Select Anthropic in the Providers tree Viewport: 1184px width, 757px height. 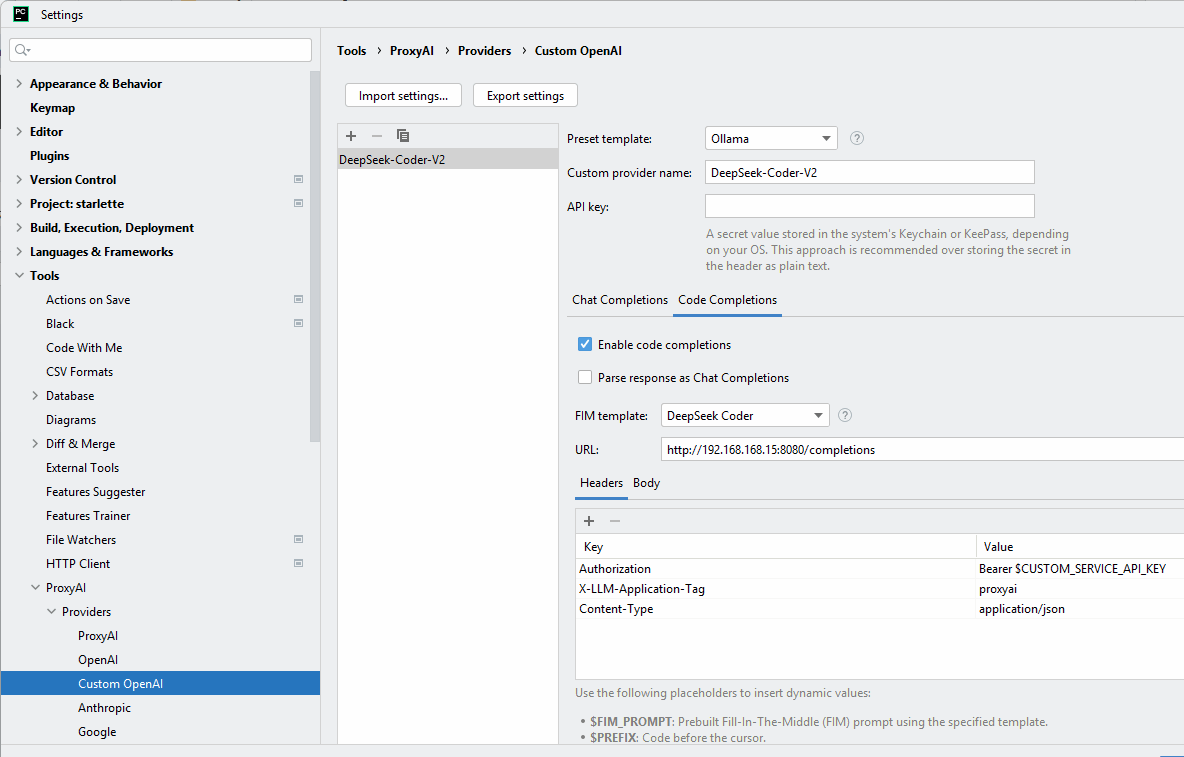[x=104, y=708]
